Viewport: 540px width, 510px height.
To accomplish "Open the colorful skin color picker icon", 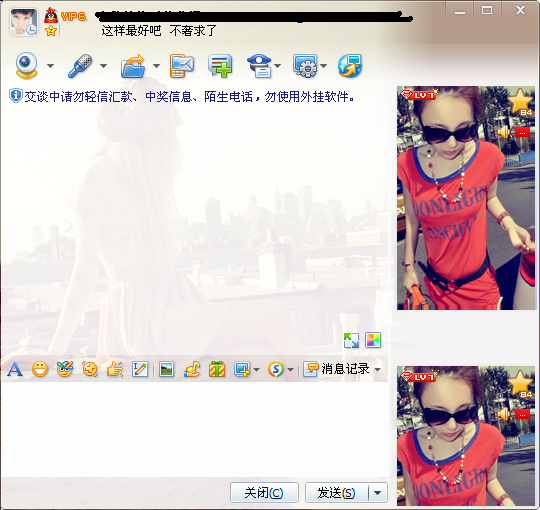I will 373,340.
